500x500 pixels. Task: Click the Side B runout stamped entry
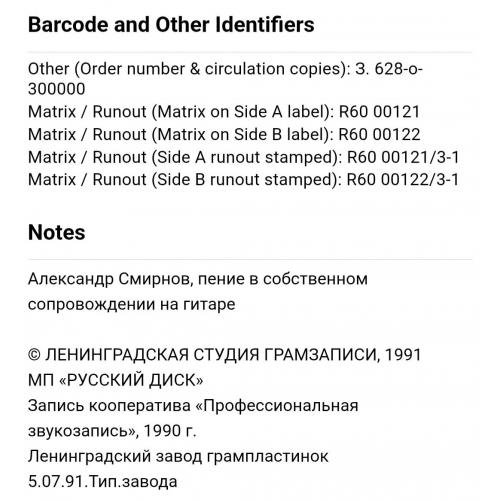pos(245,180)
